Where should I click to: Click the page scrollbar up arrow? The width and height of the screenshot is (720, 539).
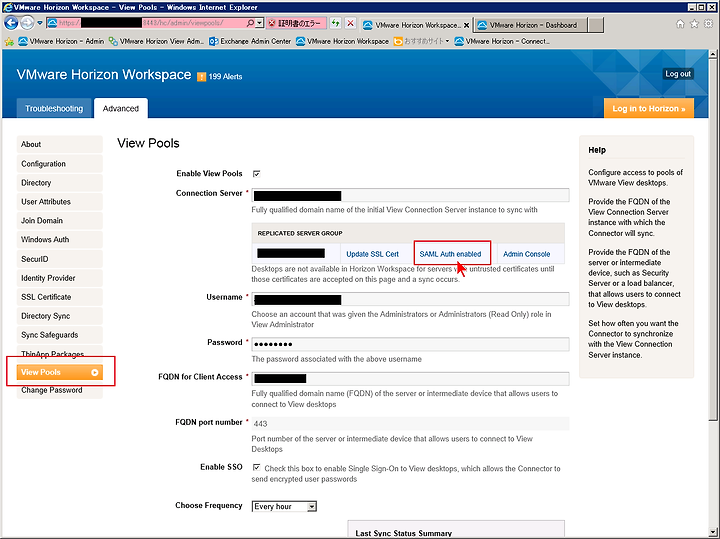tap(713, 54)
